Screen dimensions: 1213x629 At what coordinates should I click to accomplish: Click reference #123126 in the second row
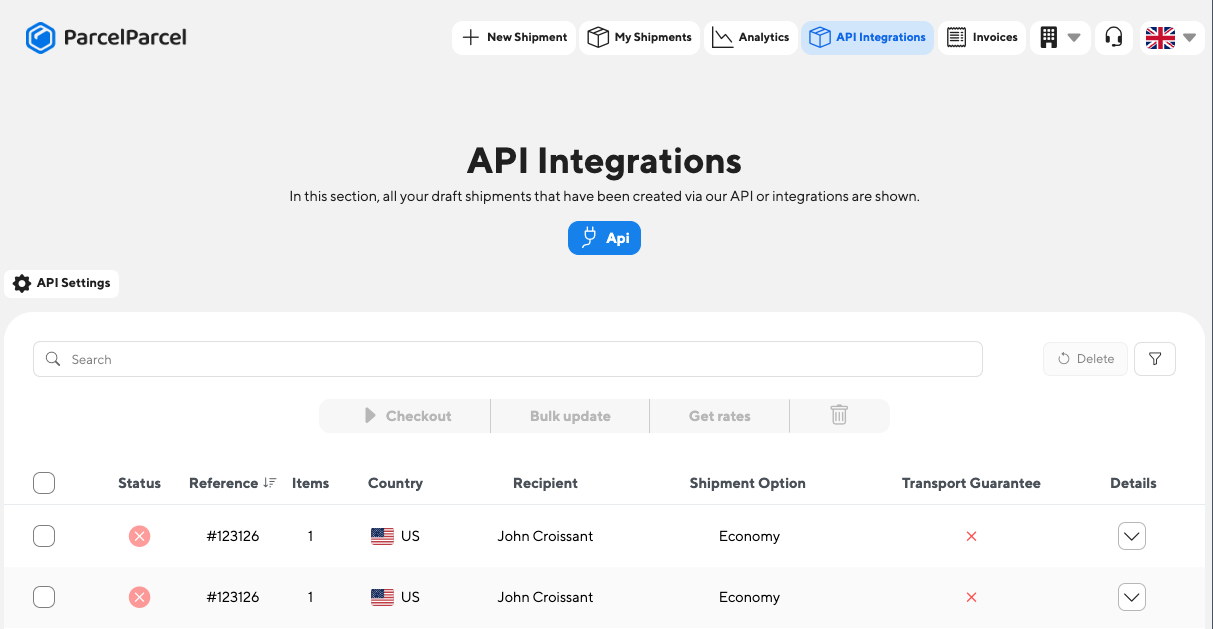[233, 597]
